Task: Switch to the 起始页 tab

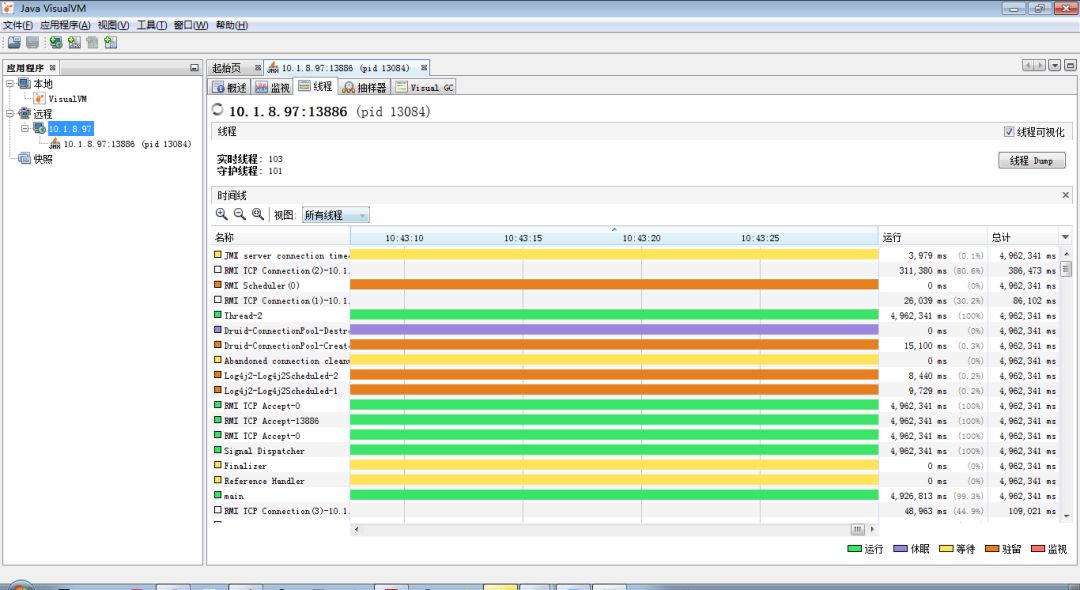Action: [227, 67]
